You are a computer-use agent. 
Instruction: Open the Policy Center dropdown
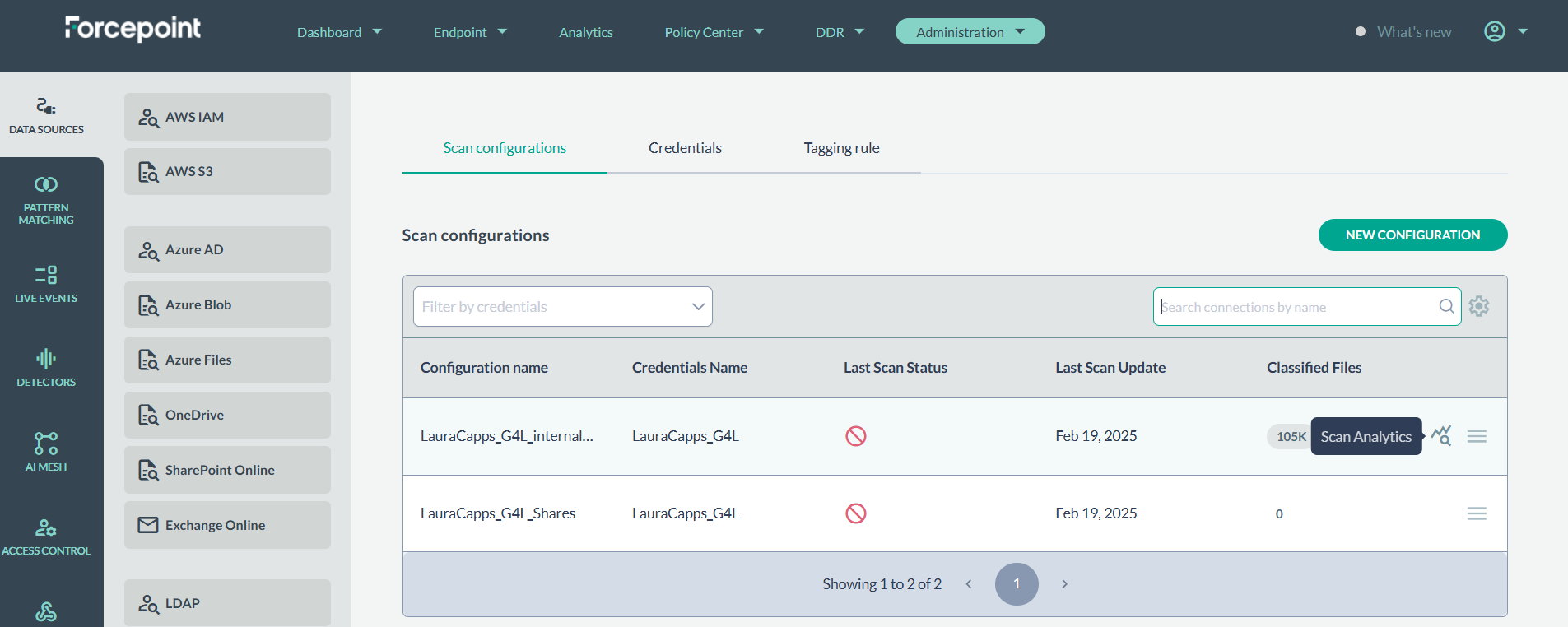tap(714, 32)
